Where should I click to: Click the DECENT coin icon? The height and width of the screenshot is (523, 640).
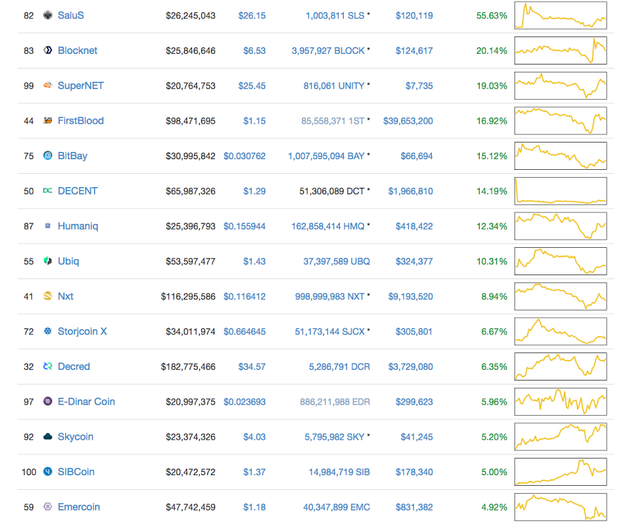coord(48,191)
